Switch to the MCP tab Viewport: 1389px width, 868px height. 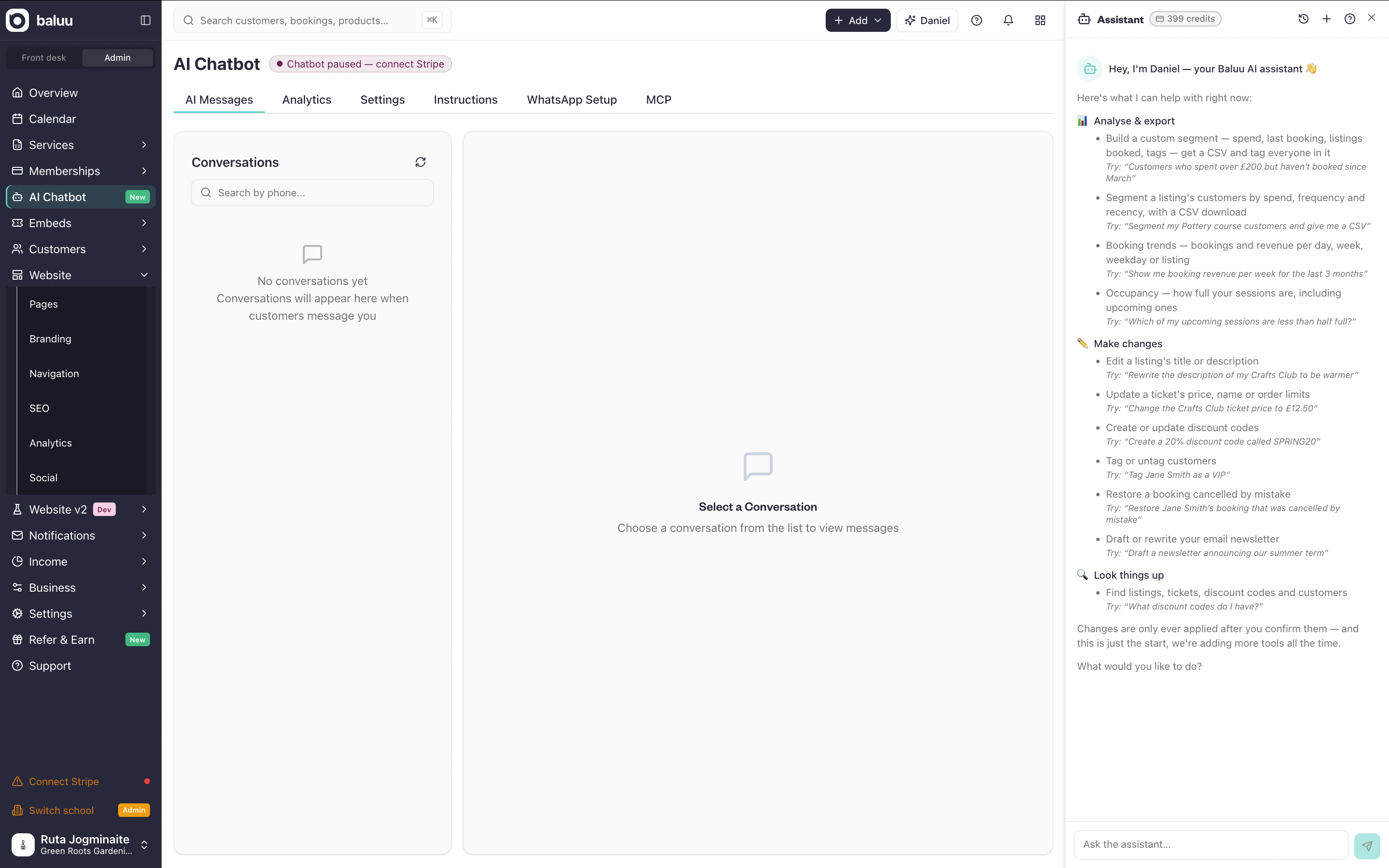658,100
